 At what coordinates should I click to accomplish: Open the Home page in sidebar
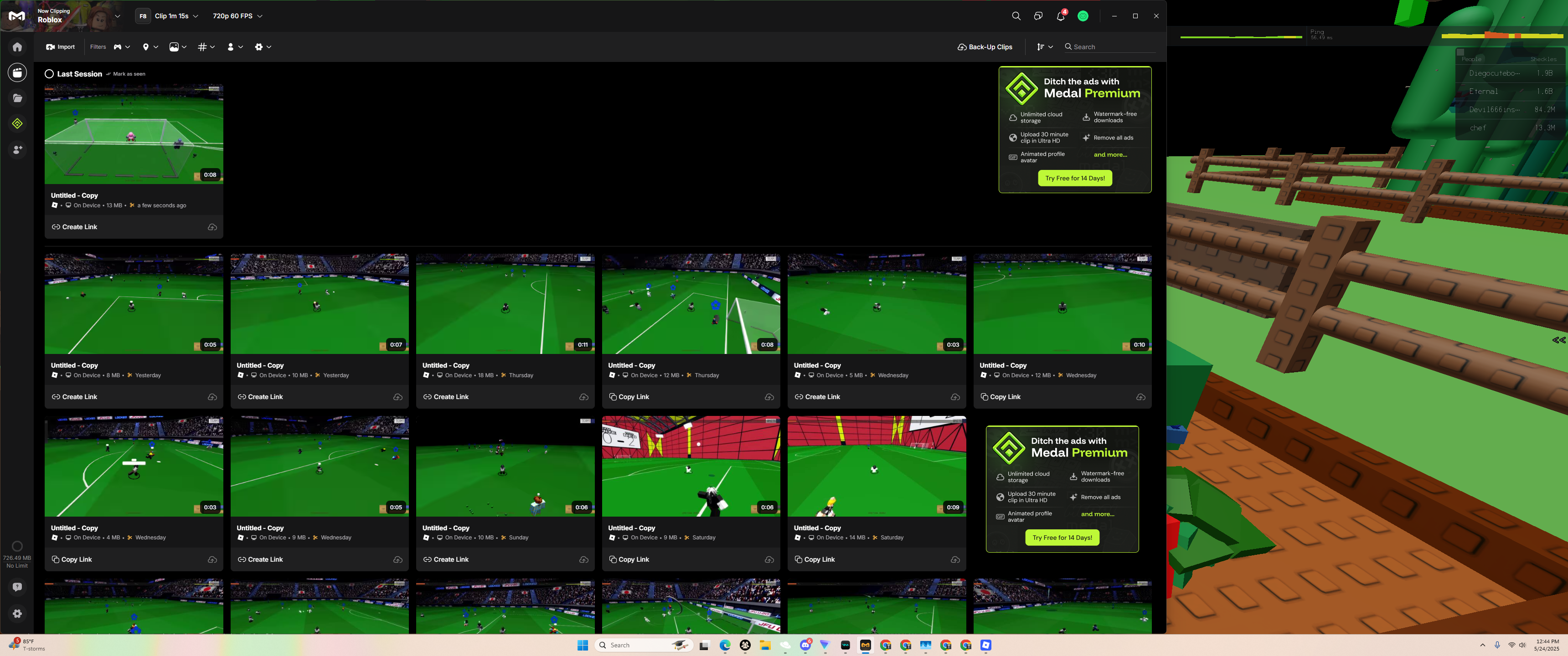[x=17, y=47]
